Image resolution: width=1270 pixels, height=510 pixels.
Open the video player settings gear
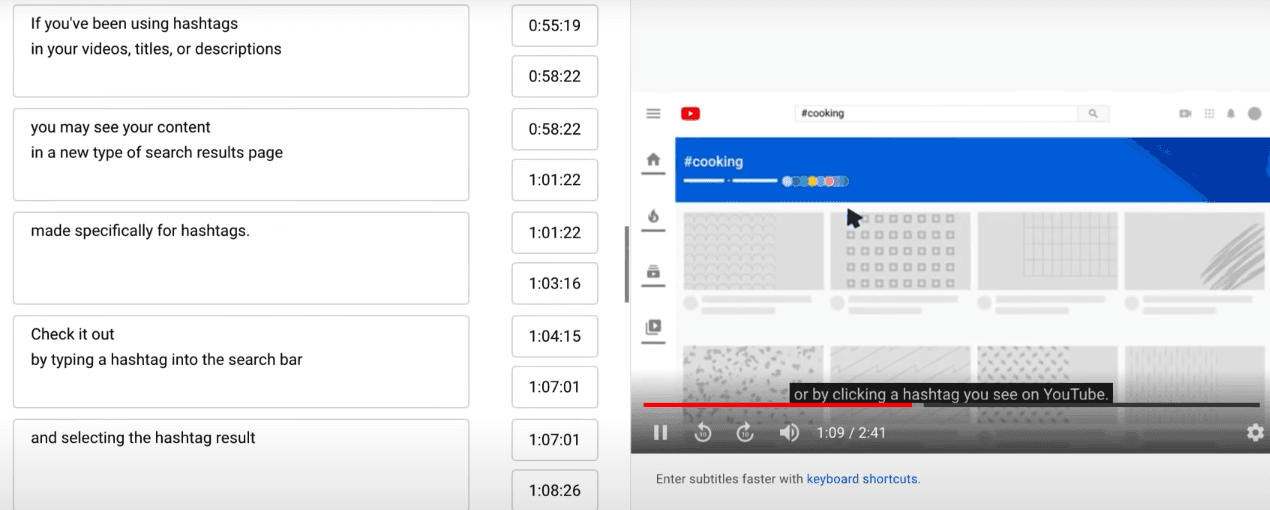click(x=1254, y=433)
